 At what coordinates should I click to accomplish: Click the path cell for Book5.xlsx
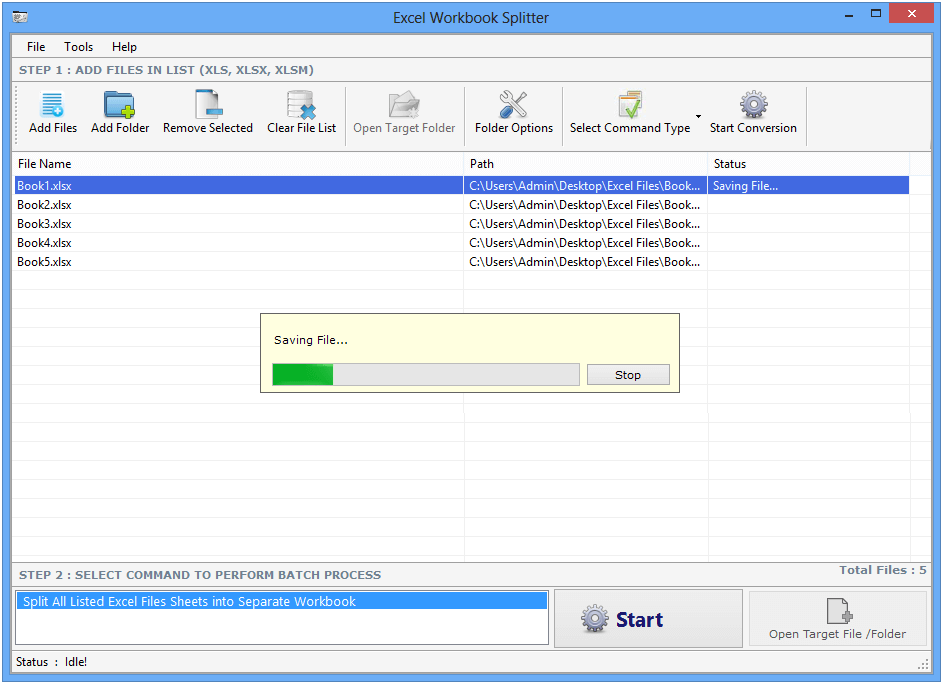click(x=585, y=262)
